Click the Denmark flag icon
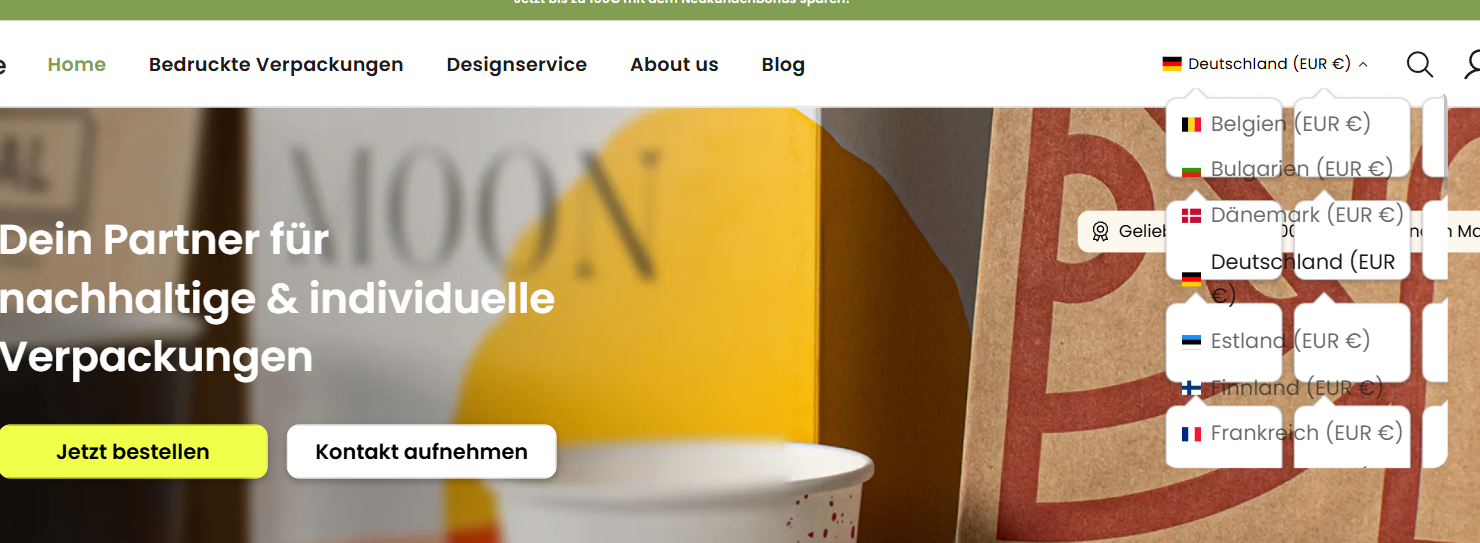Viewport: 1480px width, 543px height. 1191,216
